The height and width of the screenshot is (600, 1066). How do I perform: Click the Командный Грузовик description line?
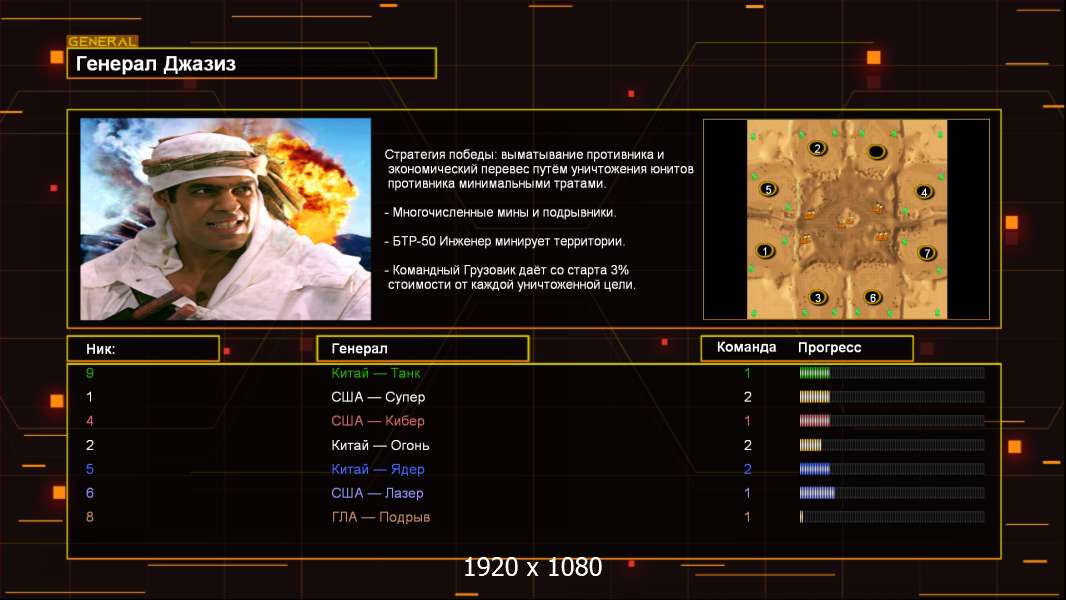click(510, 277)
